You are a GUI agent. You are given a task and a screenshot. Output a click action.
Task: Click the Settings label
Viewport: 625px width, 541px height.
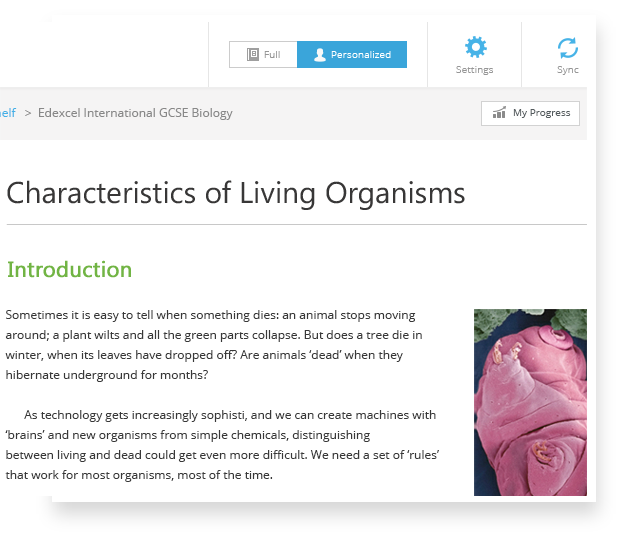click(474, 70)
